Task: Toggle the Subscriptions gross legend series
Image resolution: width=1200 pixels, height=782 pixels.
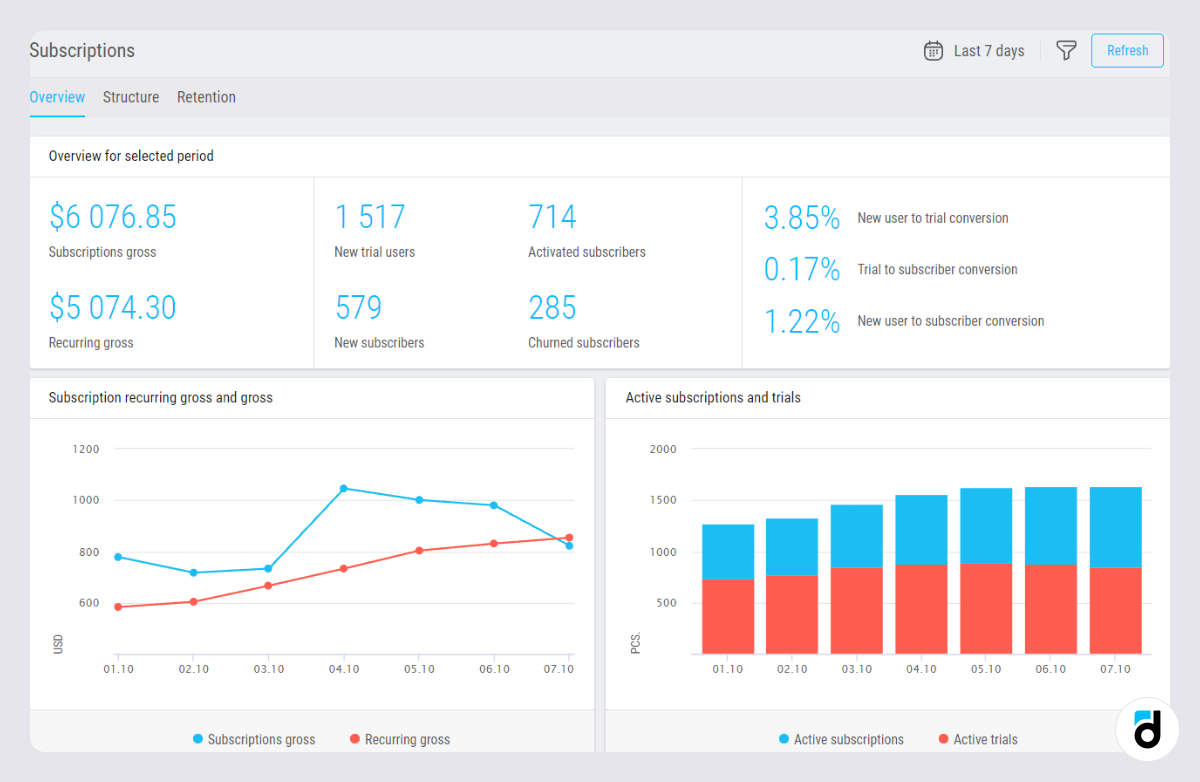Action: pyautogui.click(x=254, y=740)
